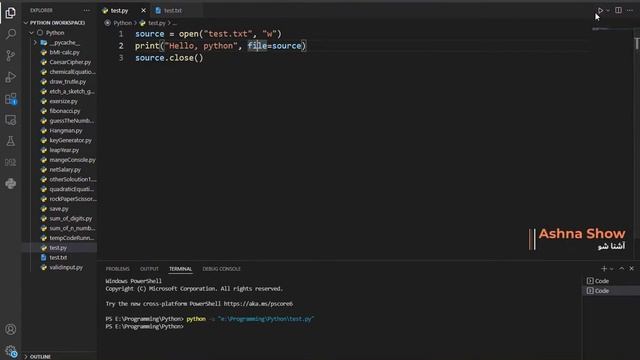Select the Terminal panel tab
The width and height of the screenshot is (640, 360).
click(180, 269)
